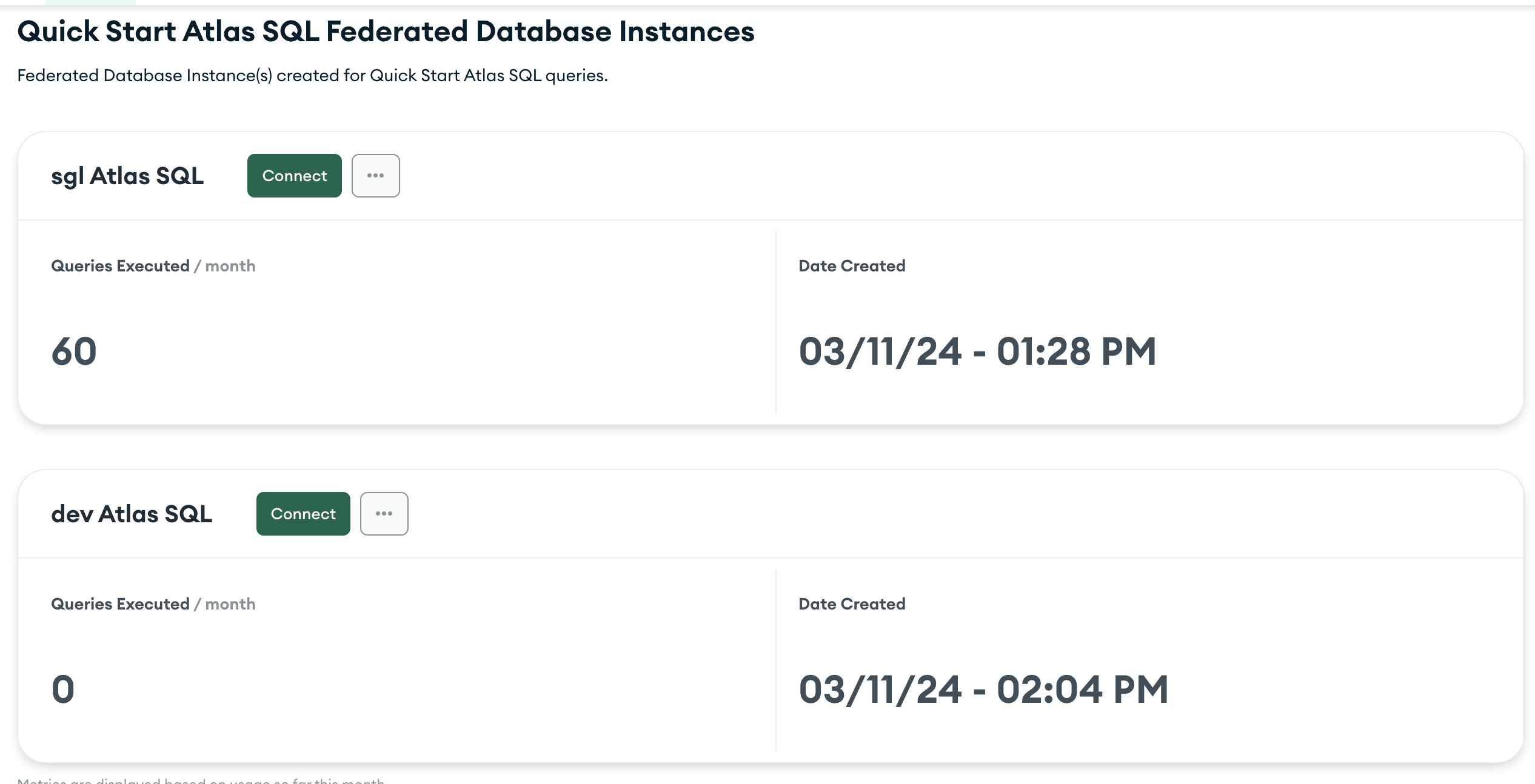Click the dev Atlas SQL instance name
Viewport: 1535px width, 784px height.
[132, 514]
